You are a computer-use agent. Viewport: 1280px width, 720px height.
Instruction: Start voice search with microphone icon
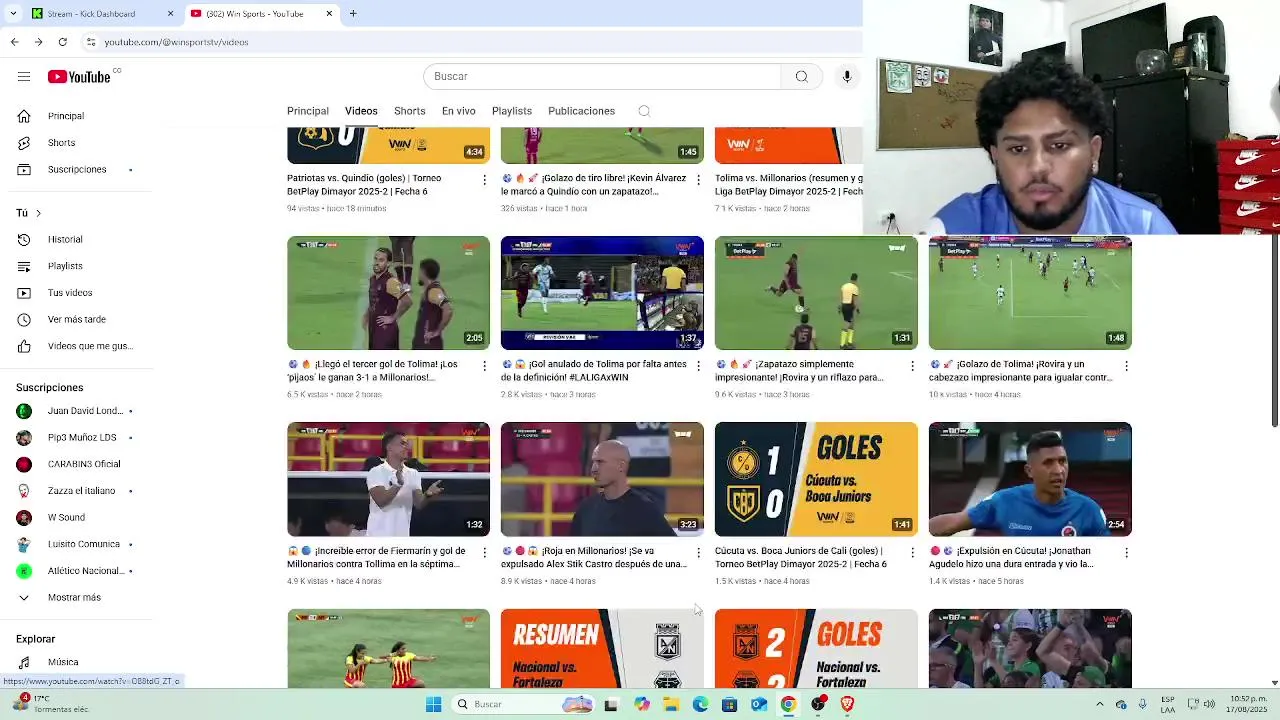847,77
